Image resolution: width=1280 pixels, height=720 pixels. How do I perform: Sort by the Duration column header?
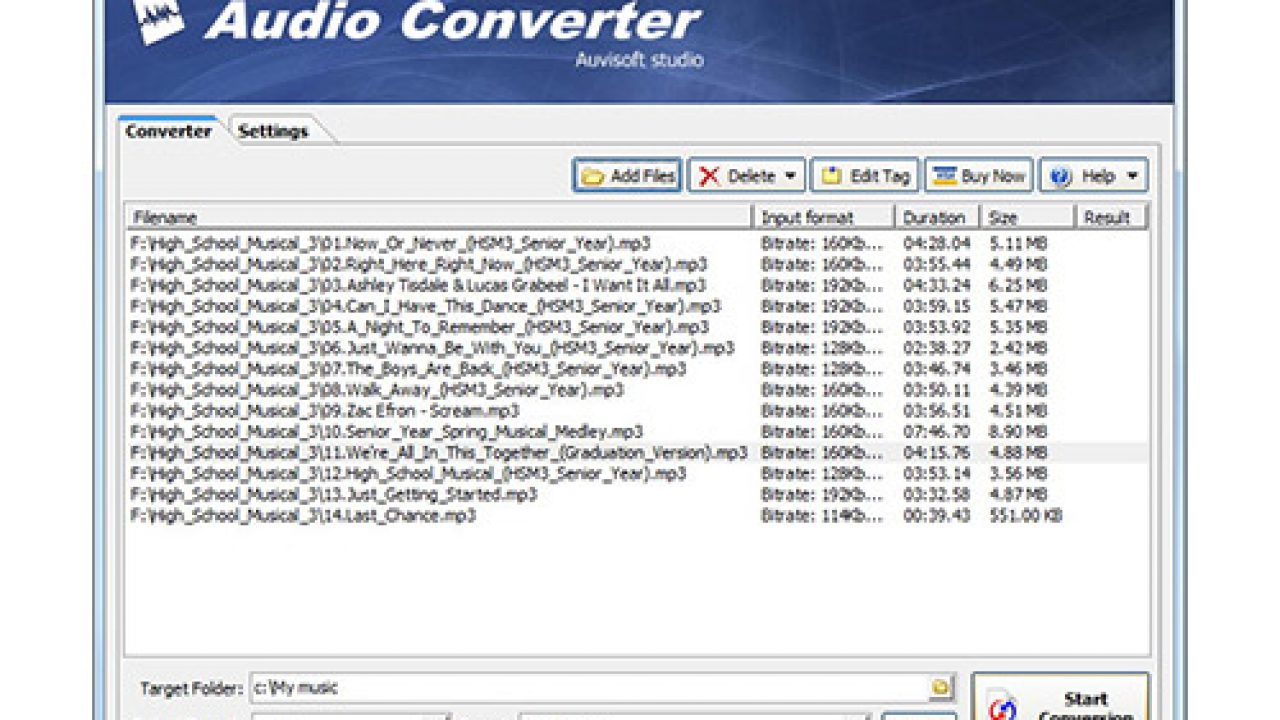933,217
